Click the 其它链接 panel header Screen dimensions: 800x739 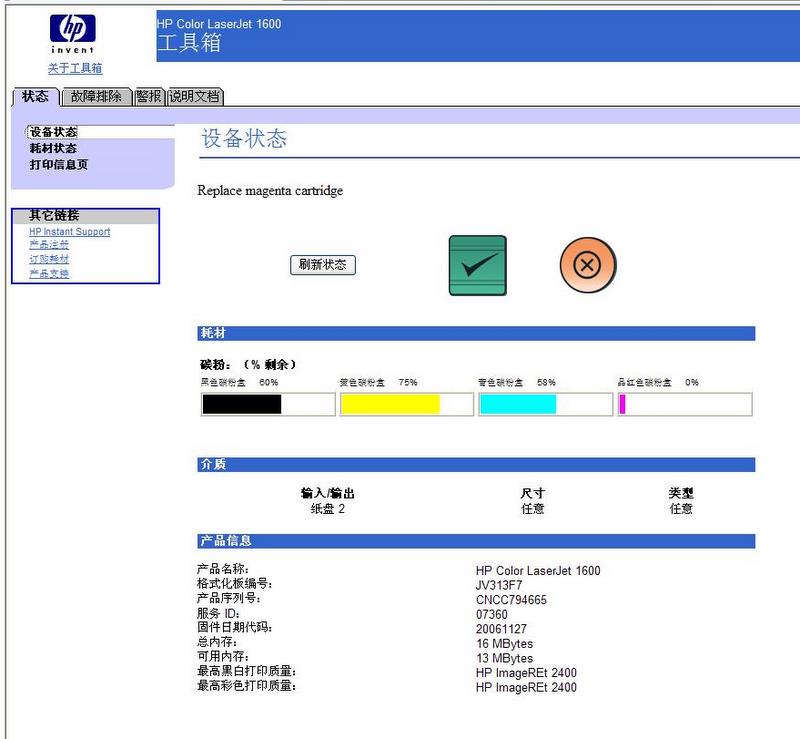point(86,216)
